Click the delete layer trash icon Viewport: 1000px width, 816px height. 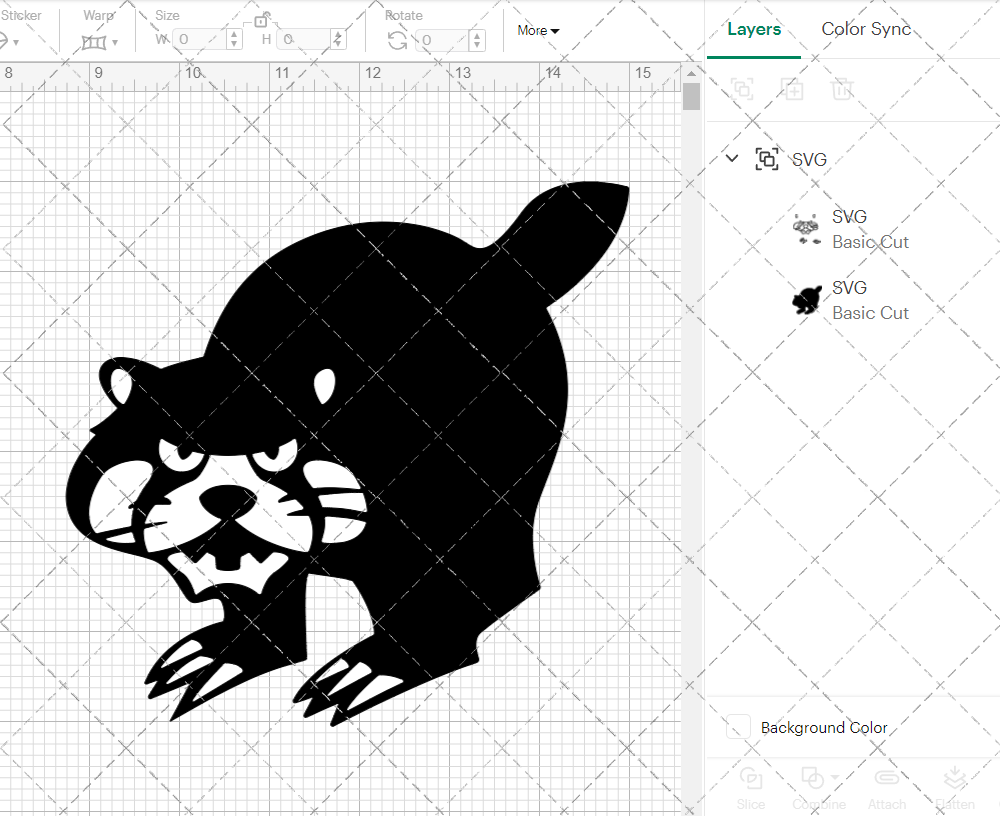click(843, 89)
